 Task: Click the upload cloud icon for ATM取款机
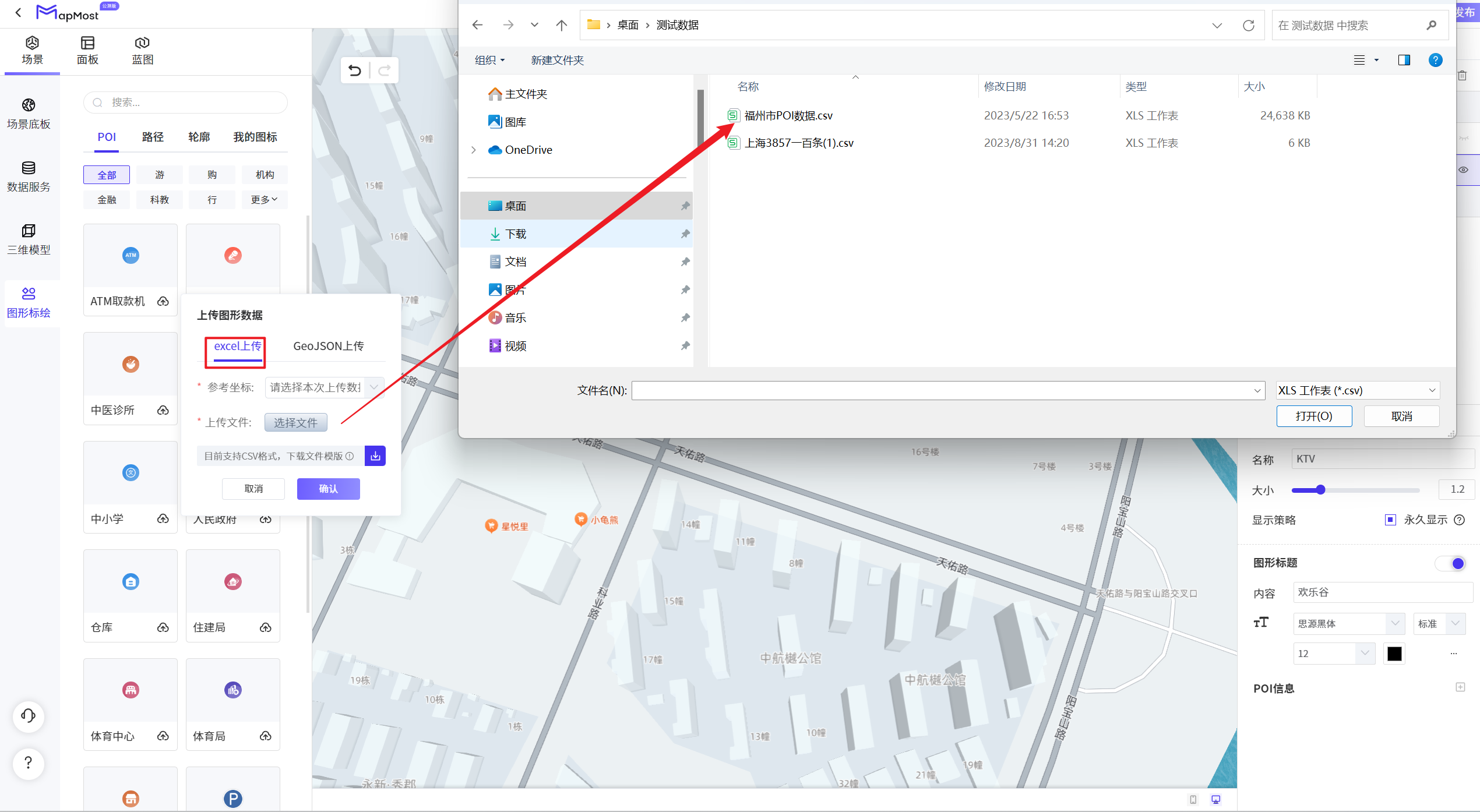click(163, 301)
